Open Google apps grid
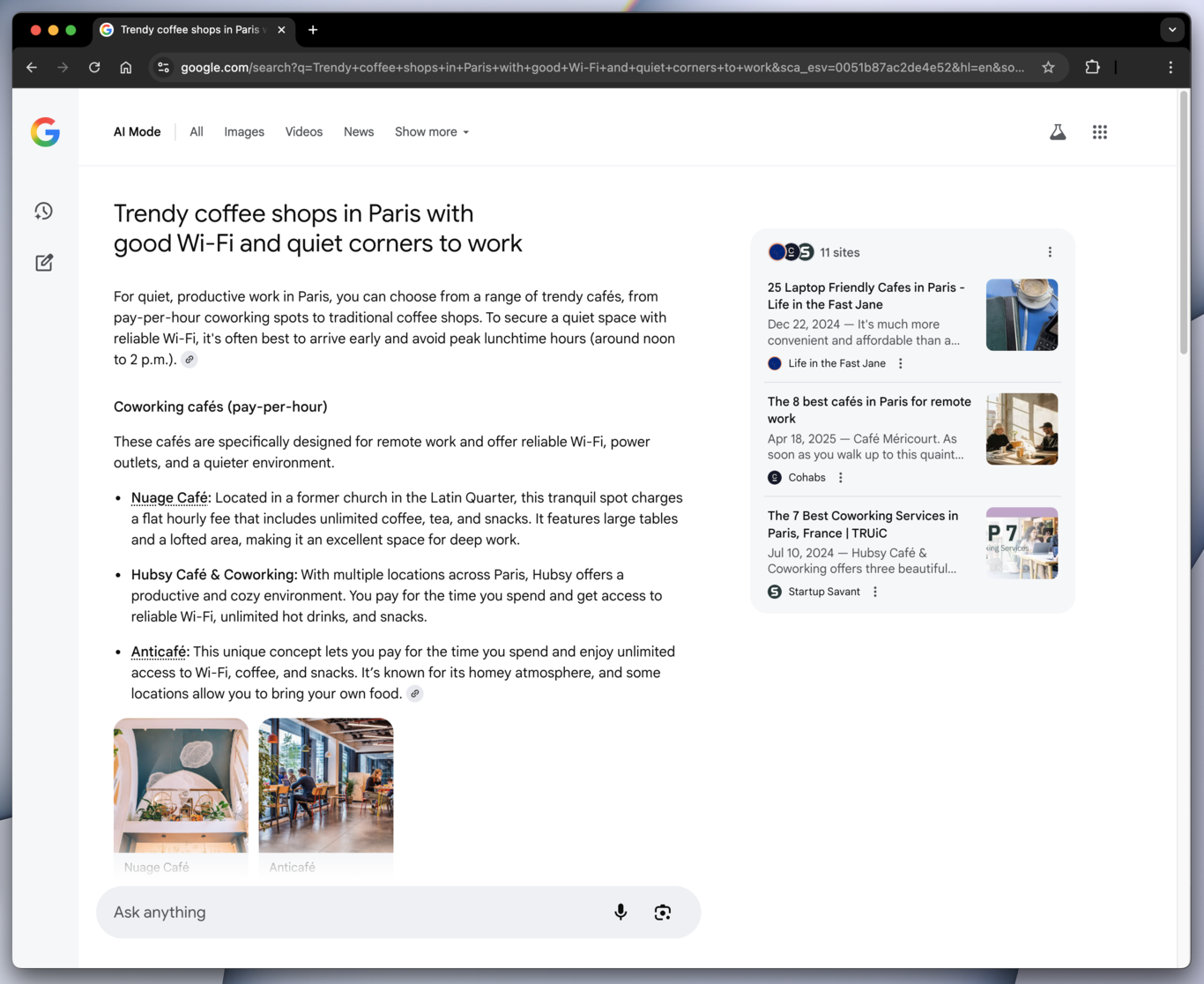 (1100, 132)
